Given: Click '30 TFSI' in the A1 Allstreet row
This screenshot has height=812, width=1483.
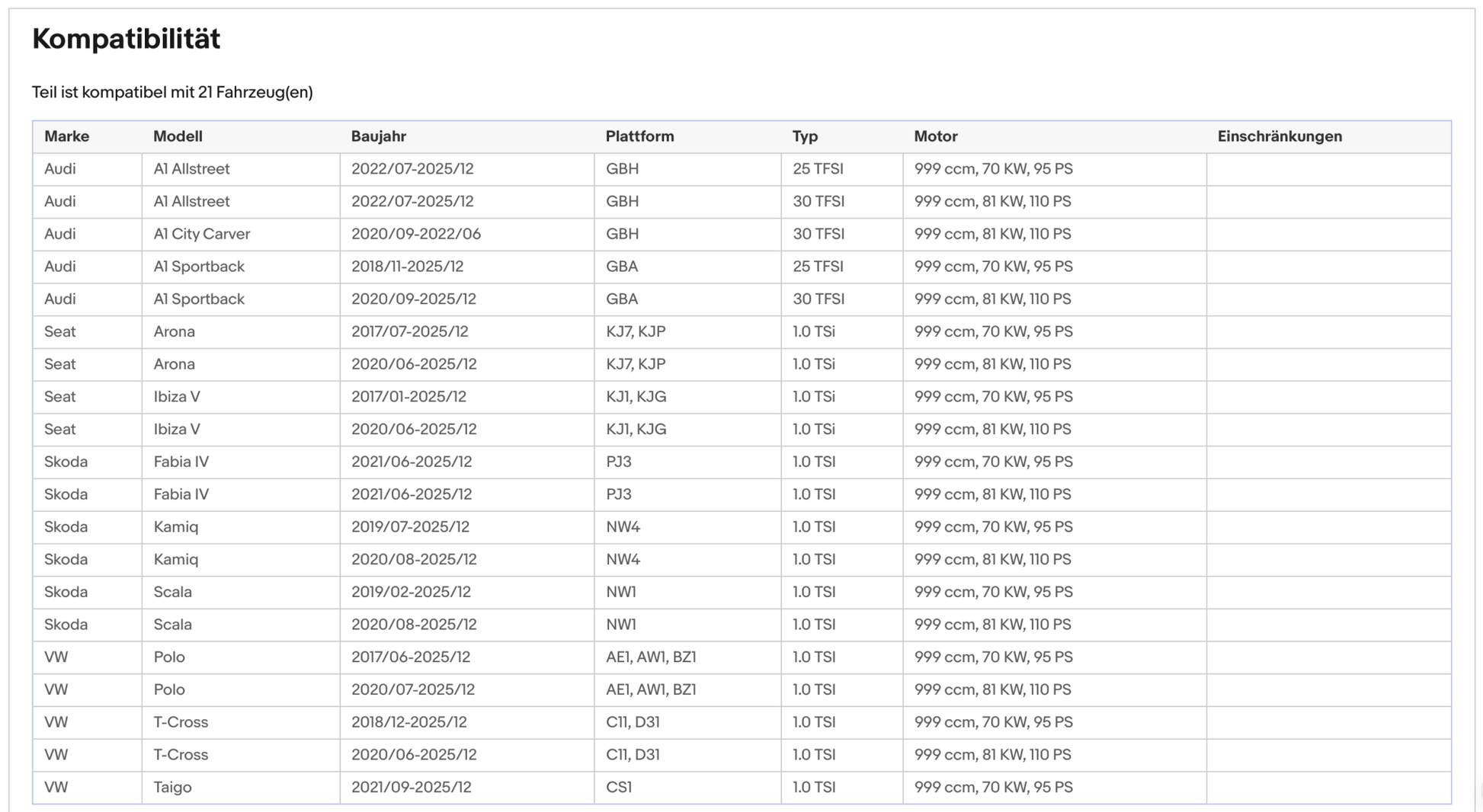Looking at the screenshot, I should tap(818, 201).
